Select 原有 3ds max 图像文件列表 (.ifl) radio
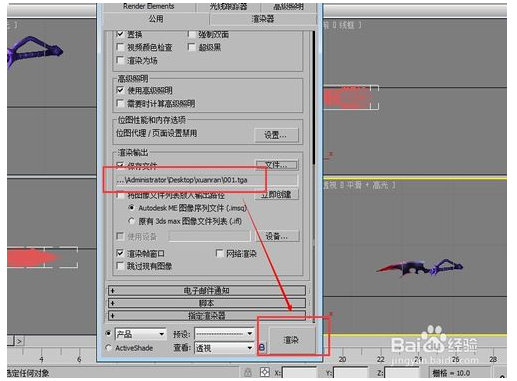 [132, 221]
